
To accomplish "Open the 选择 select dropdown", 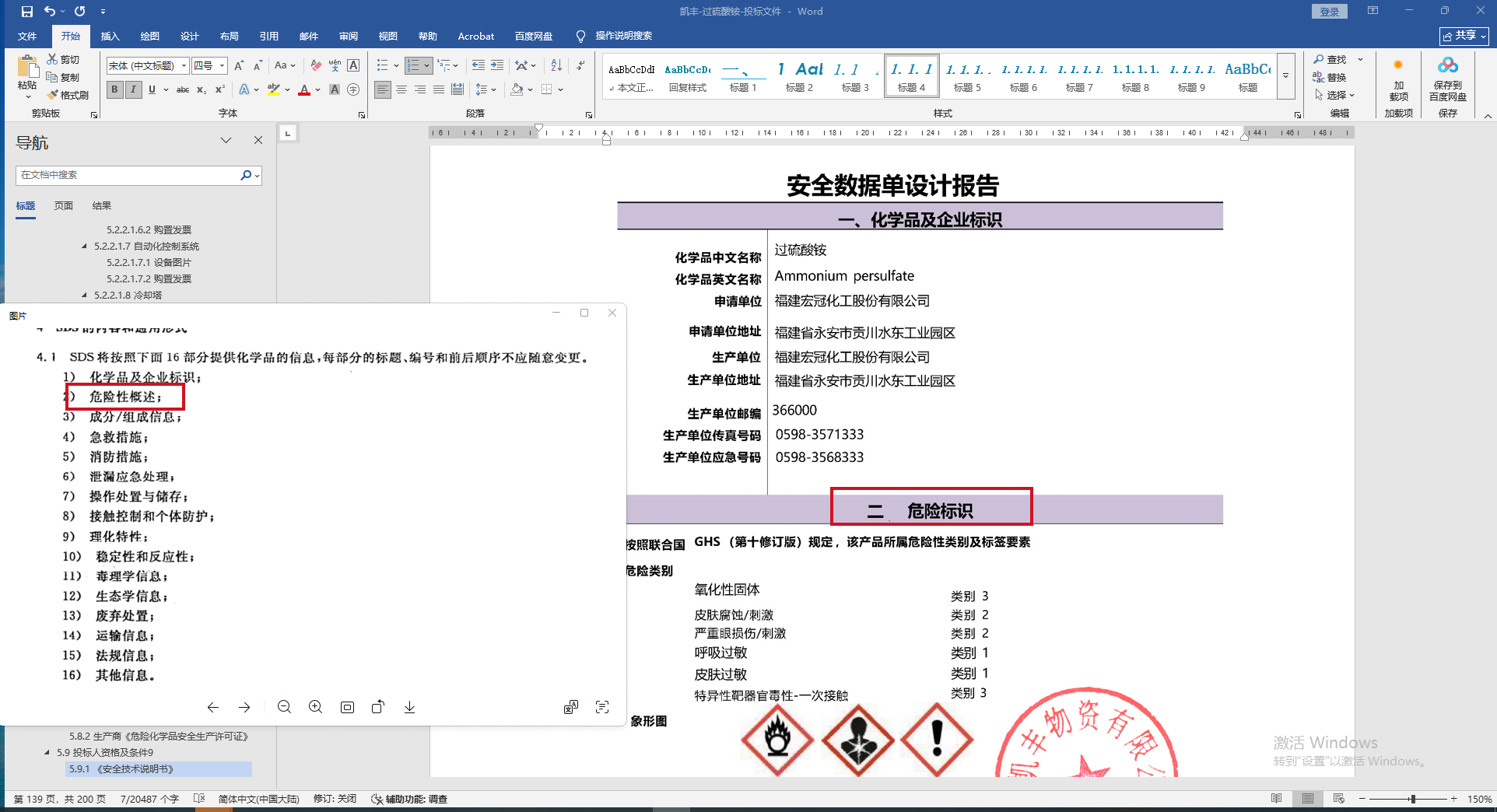I will (x=1335, y=95).
